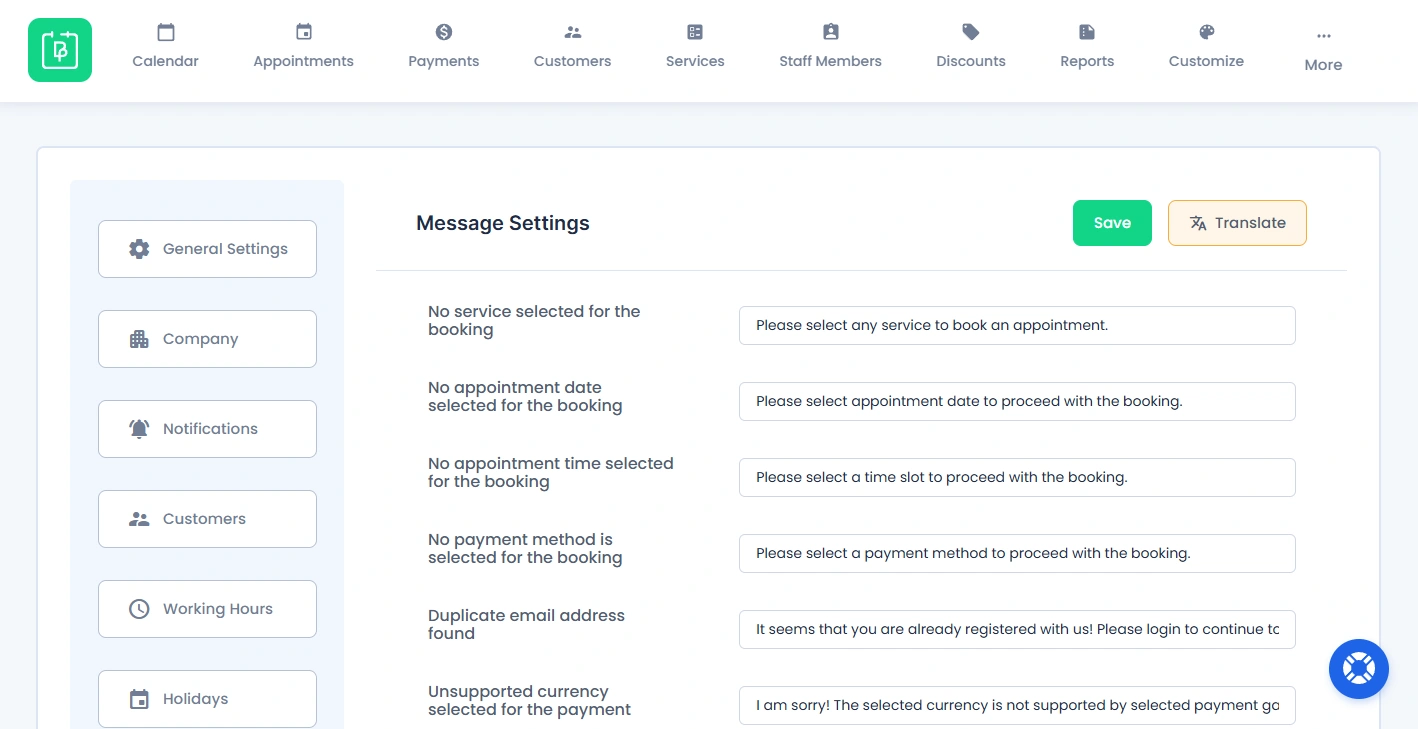Click the 'Message Settings' heading
This screenshot has width=1418, height=729.
(503, 223)
